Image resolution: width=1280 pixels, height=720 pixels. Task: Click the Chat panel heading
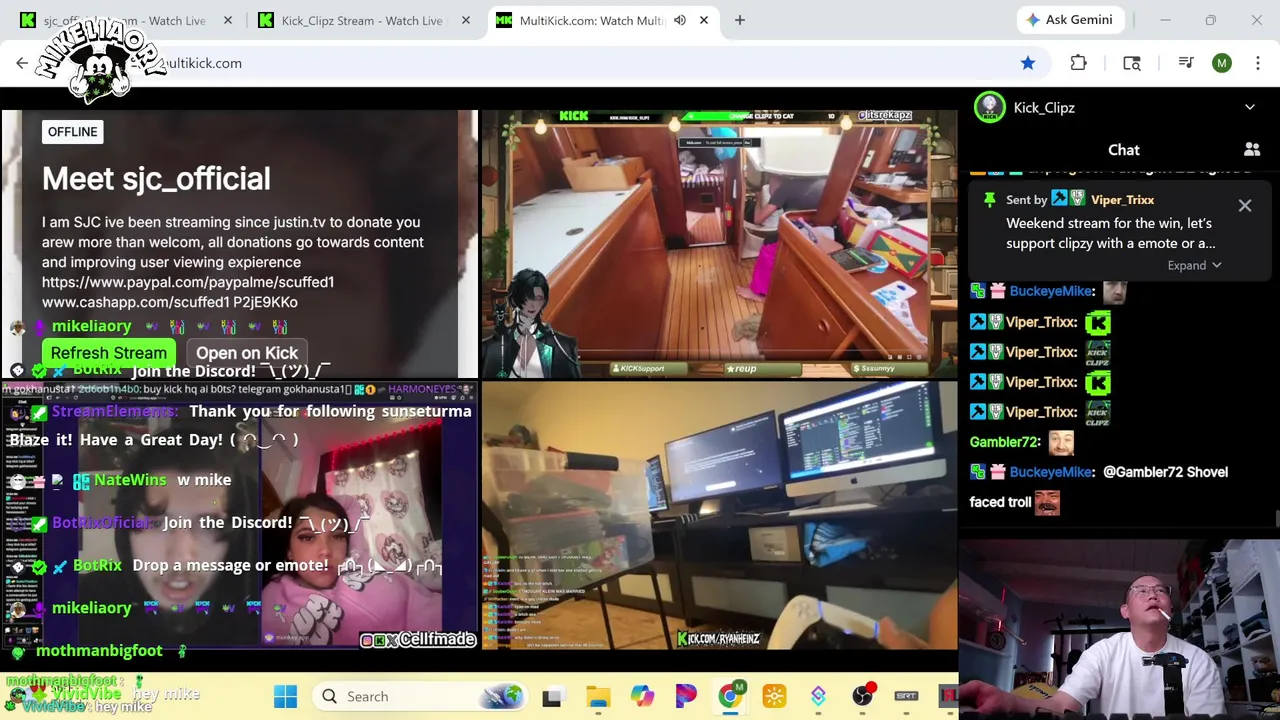pos(1124,150)
